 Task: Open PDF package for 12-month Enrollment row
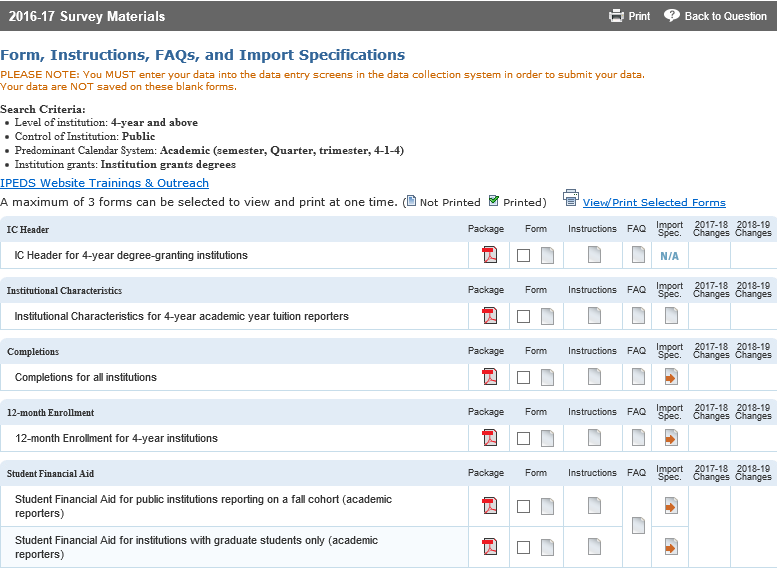(489, 438)
